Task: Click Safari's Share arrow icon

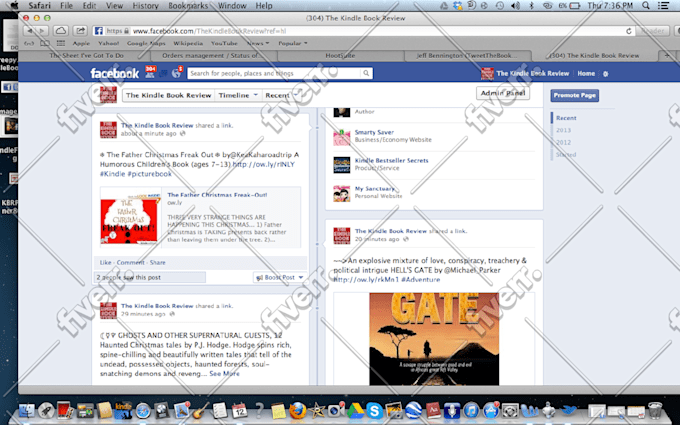Action: [80, 31]
